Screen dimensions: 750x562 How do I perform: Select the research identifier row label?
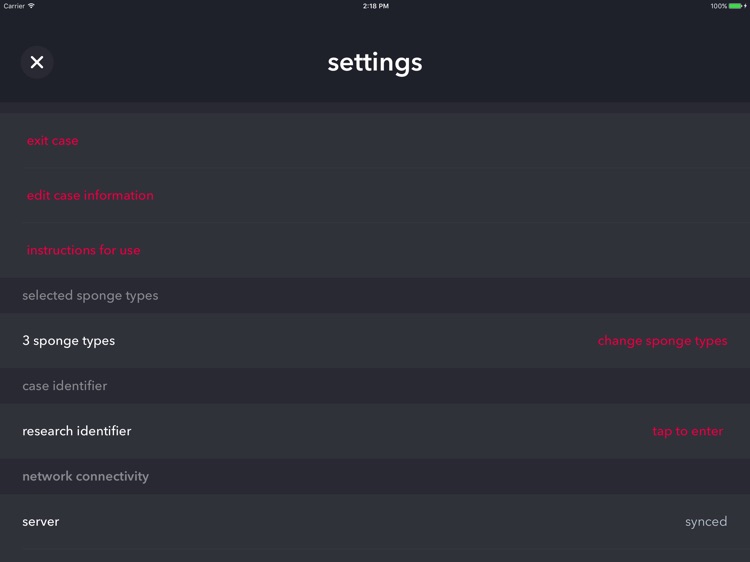coord(77,431)
